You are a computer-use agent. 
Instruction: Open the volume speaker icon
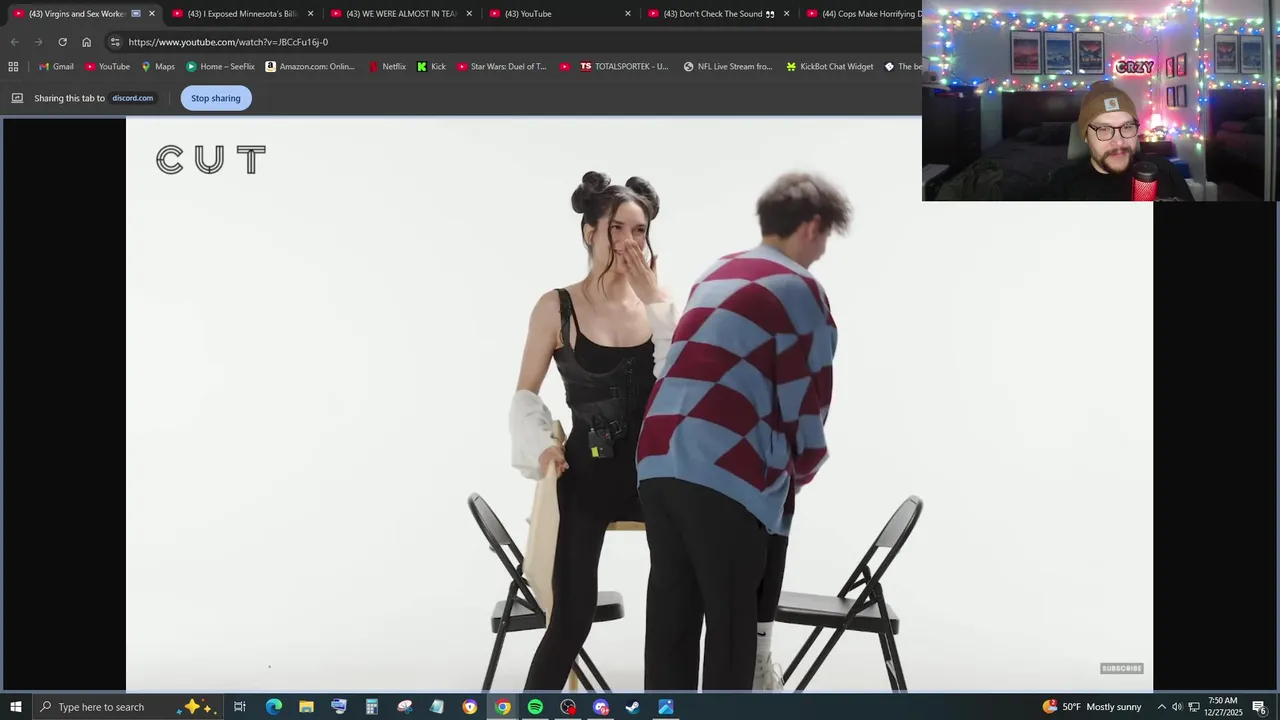tap(1177, 707)
